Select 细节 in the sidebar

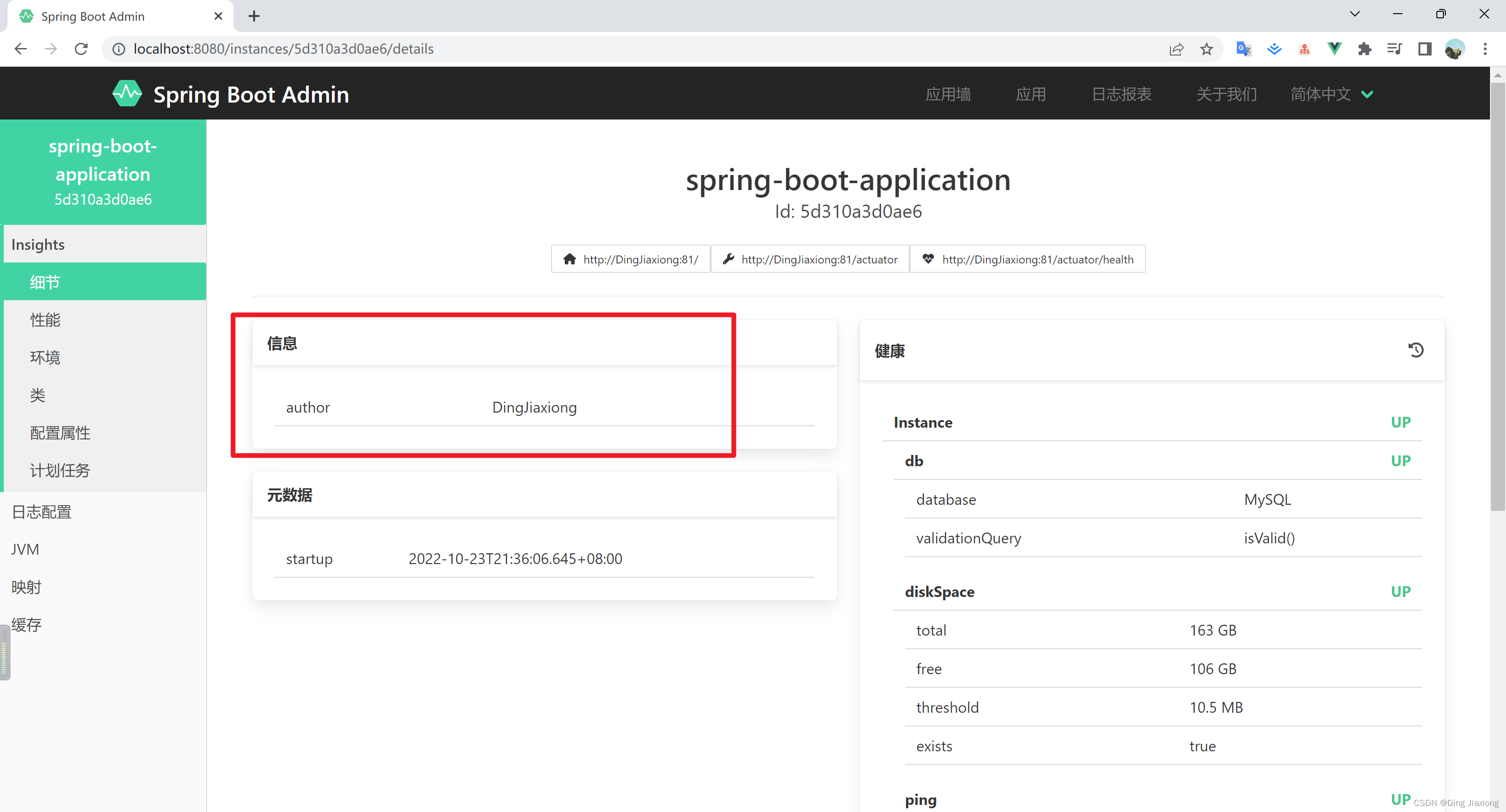104,282
